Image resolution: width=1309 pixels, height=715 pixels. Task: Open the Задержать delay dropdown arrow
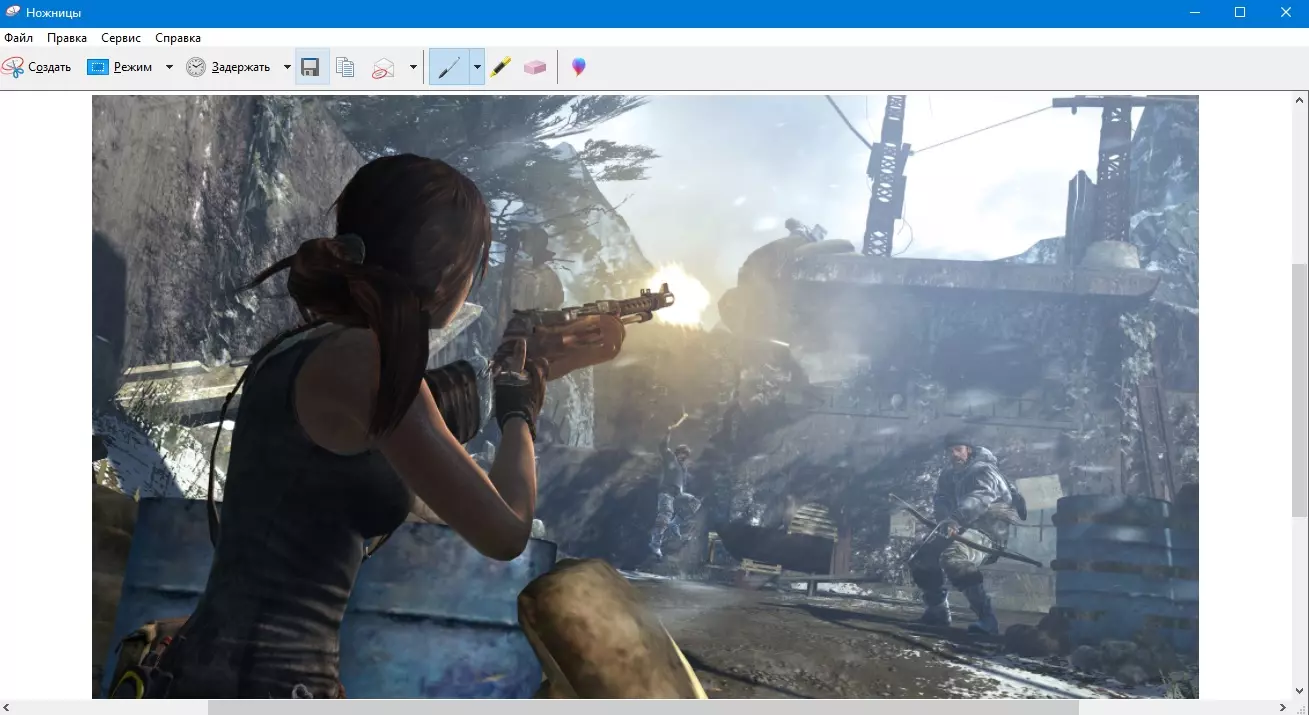coord(287,67)
